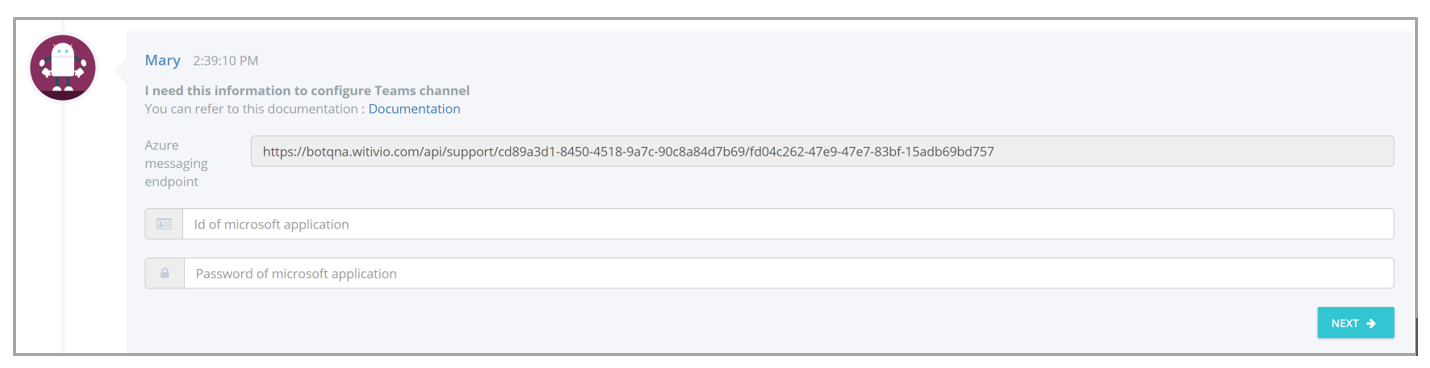Click Mary's robot avatar
Image resolution: width=1430 pixels, height=368 pixels.
pos(63,68)
